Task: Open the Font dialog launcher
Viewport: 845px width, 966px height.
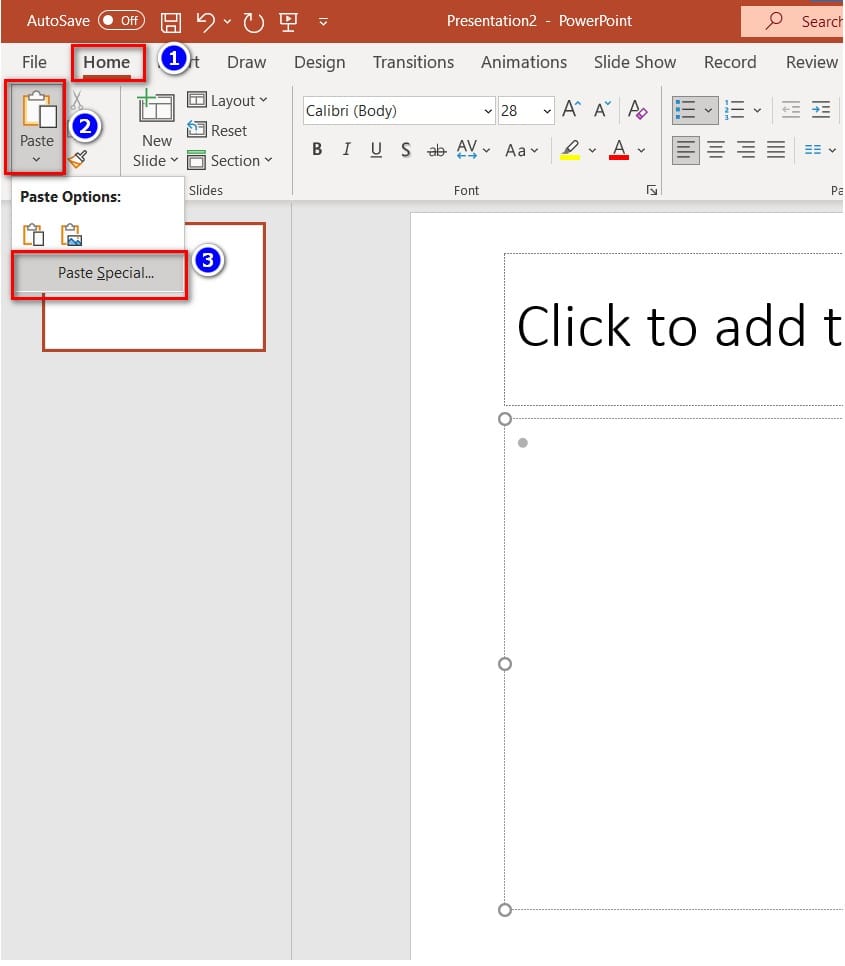Action: [652, 190]
